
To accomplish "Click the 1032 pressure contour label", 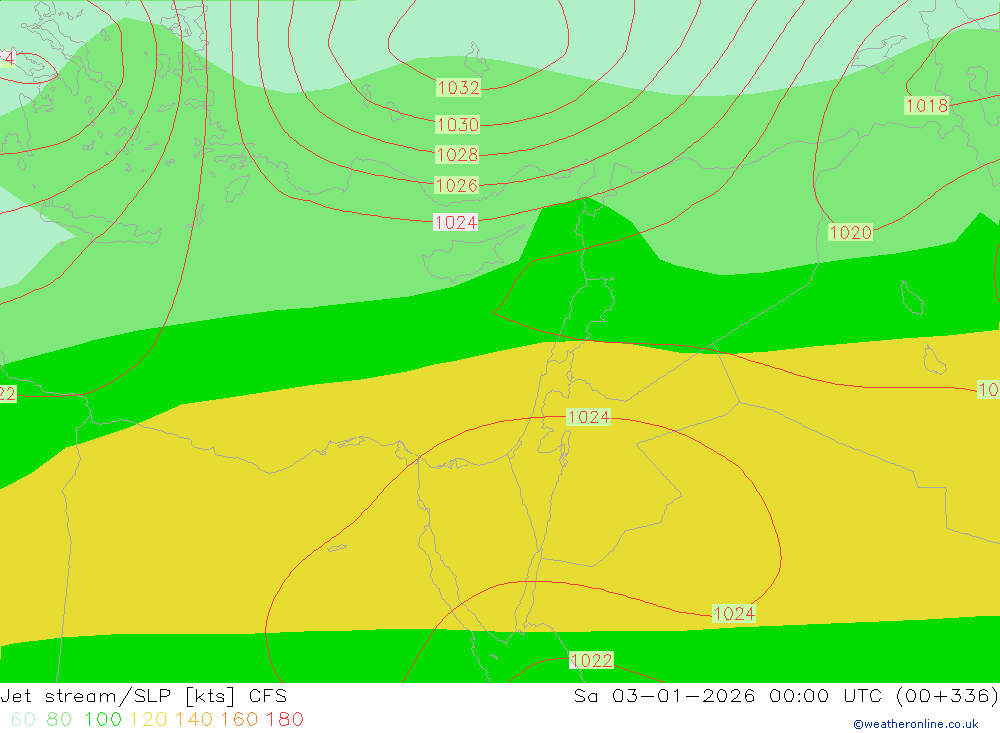I will [x=458, y=87].
